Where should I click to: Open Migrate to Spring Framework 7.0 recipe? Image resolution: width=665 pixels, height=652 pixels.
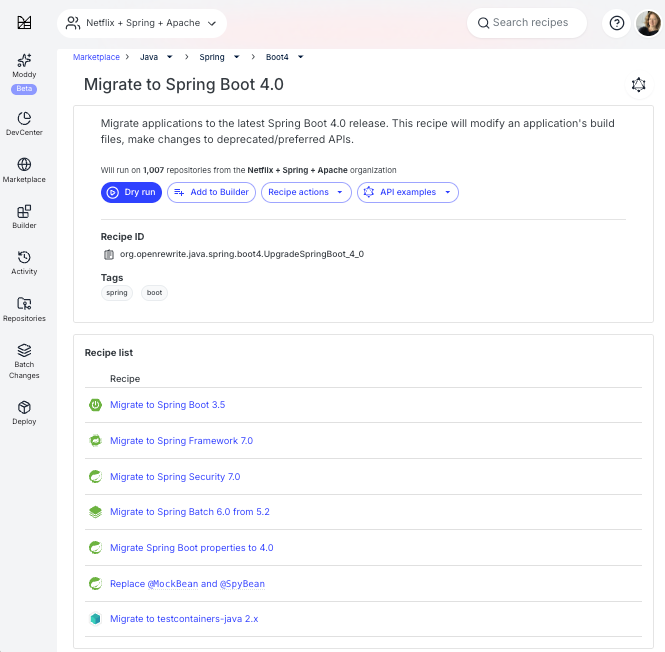[182, 441]
